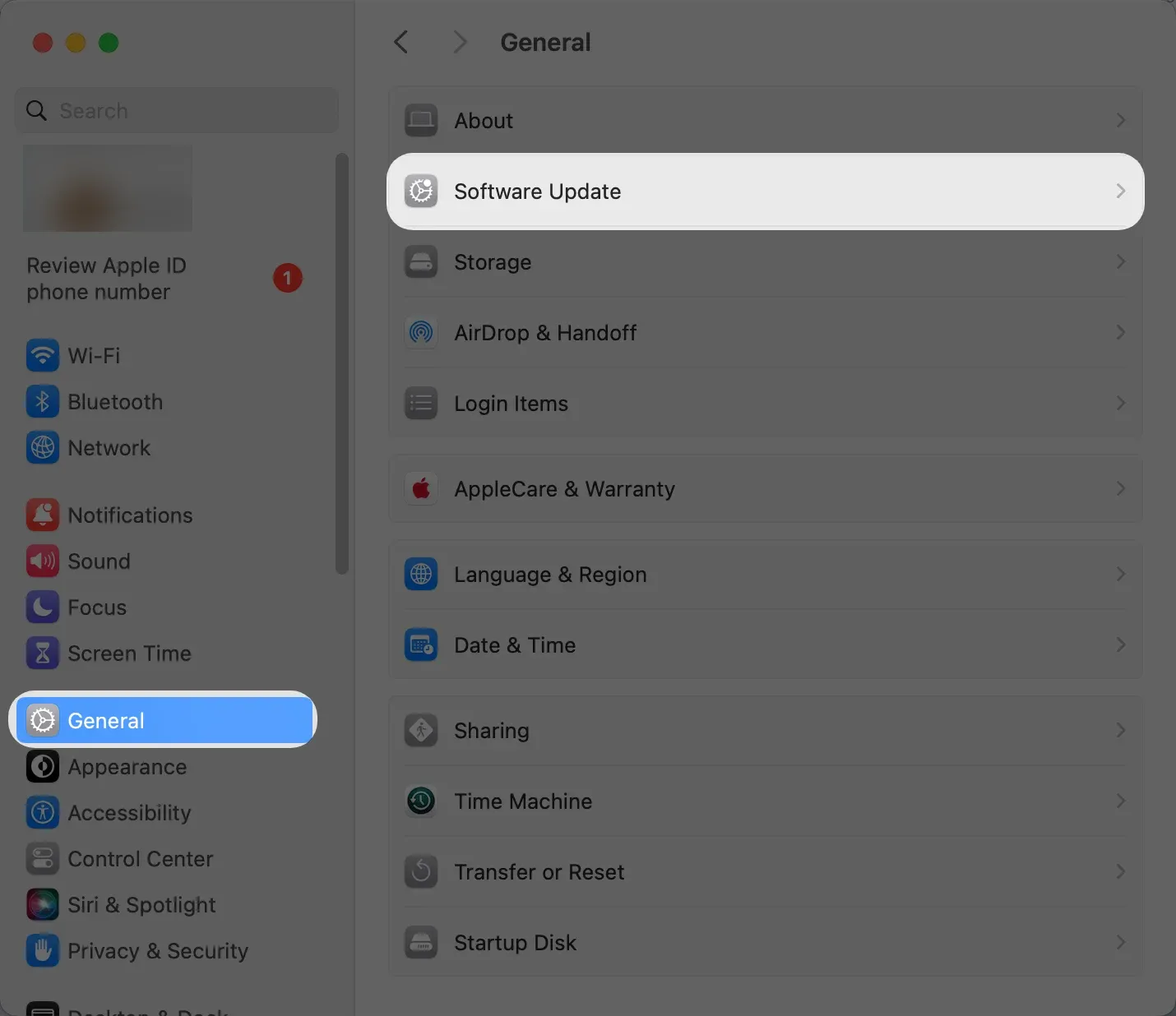Click the Bluetooth icon in sidebar

pyautogui.click(x=43, y=402)
